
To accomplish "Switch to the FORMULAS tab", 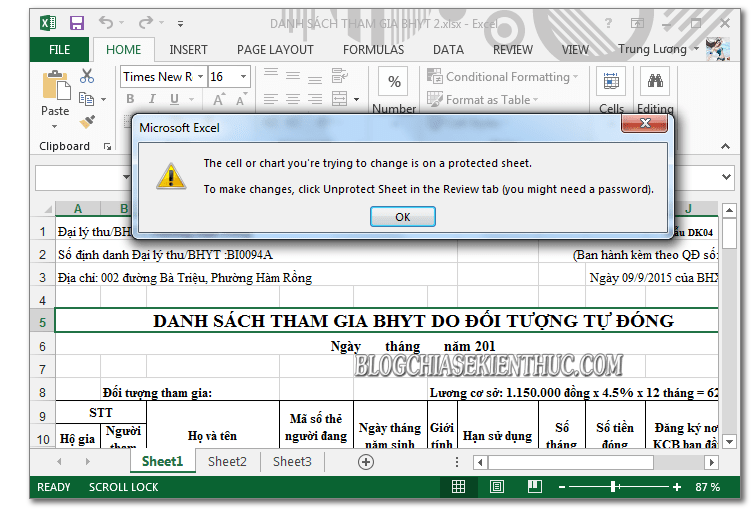I will coord(374,50).
